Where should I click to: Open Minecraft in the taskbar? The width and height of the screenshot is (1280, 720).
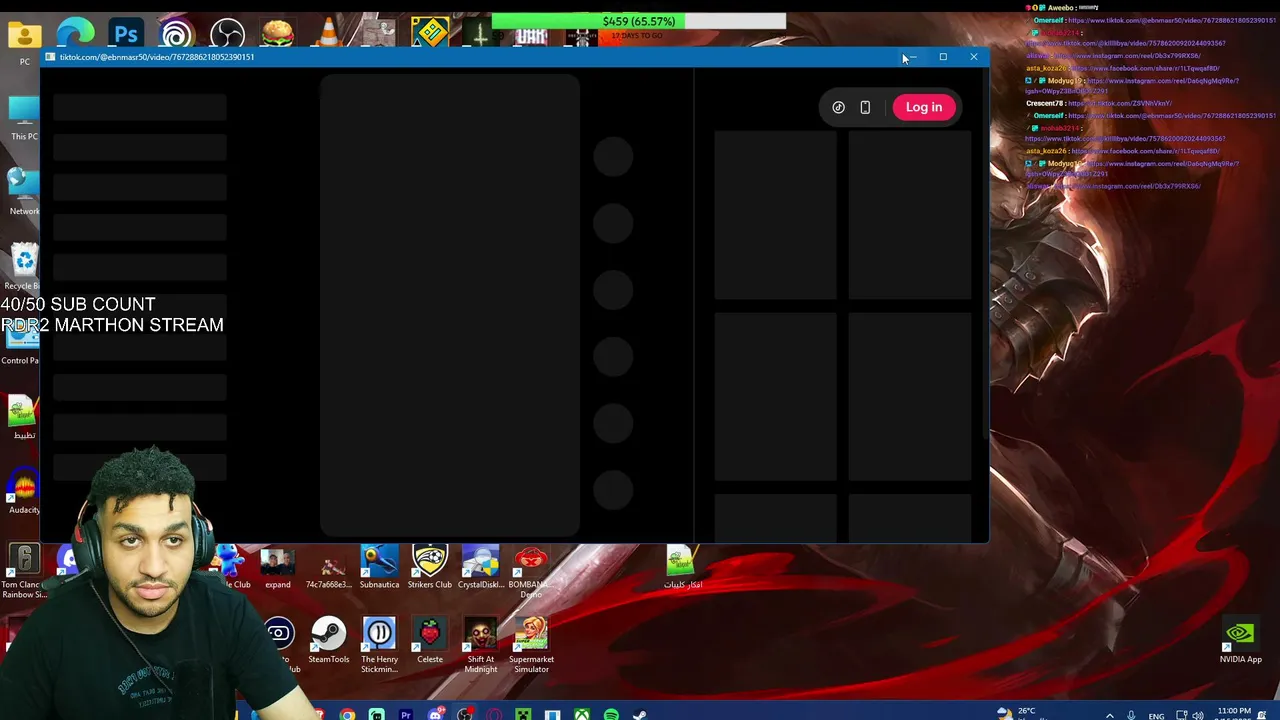tap(523, 714)
